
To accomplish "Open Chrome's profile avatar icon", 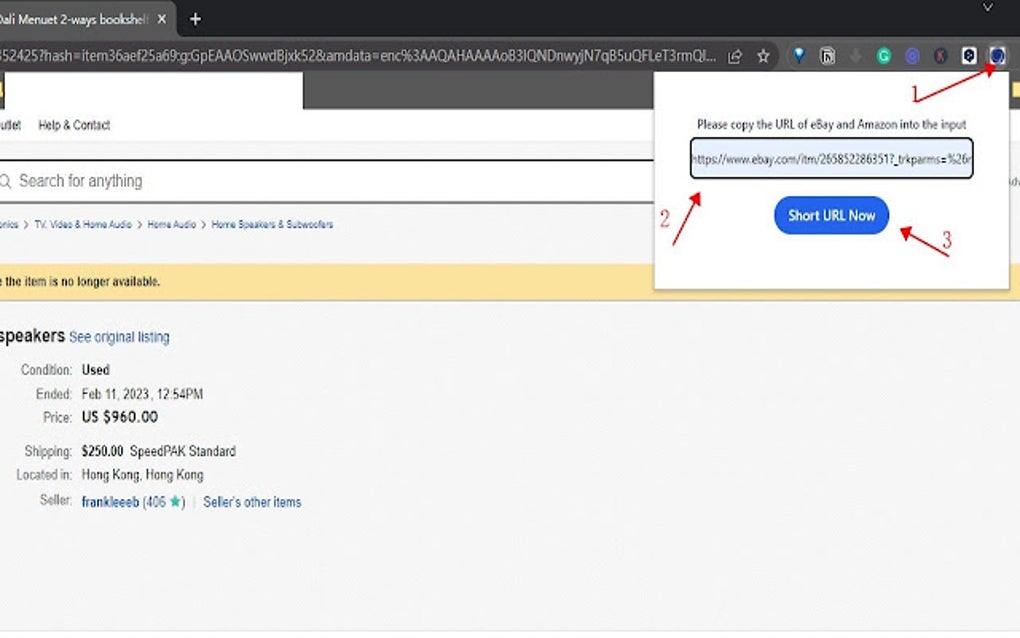I will click(x=940, y=55).
